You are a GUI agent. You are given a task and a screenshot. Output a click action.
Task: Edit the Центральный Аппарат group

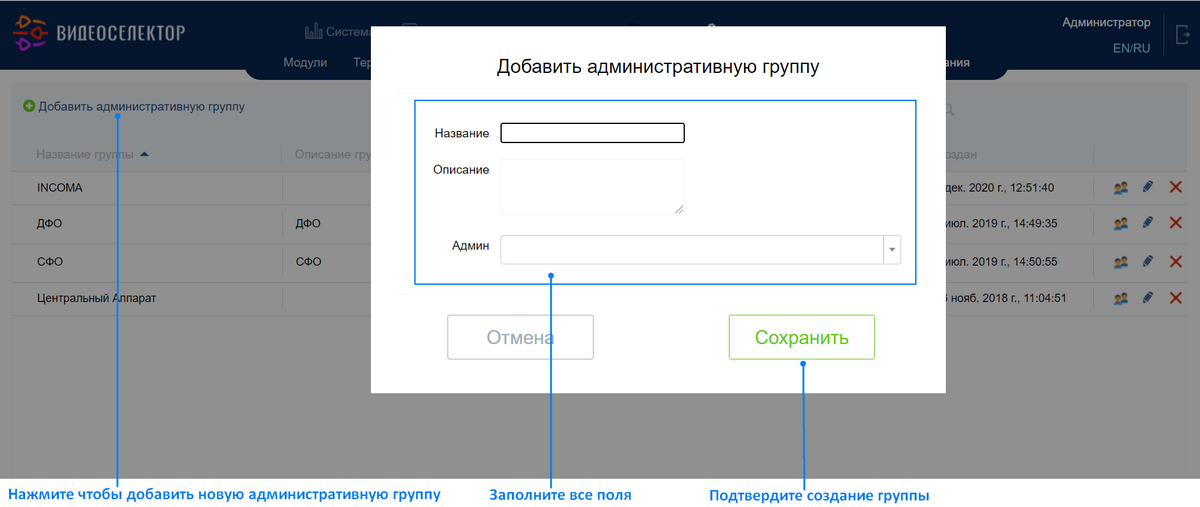1148,298
